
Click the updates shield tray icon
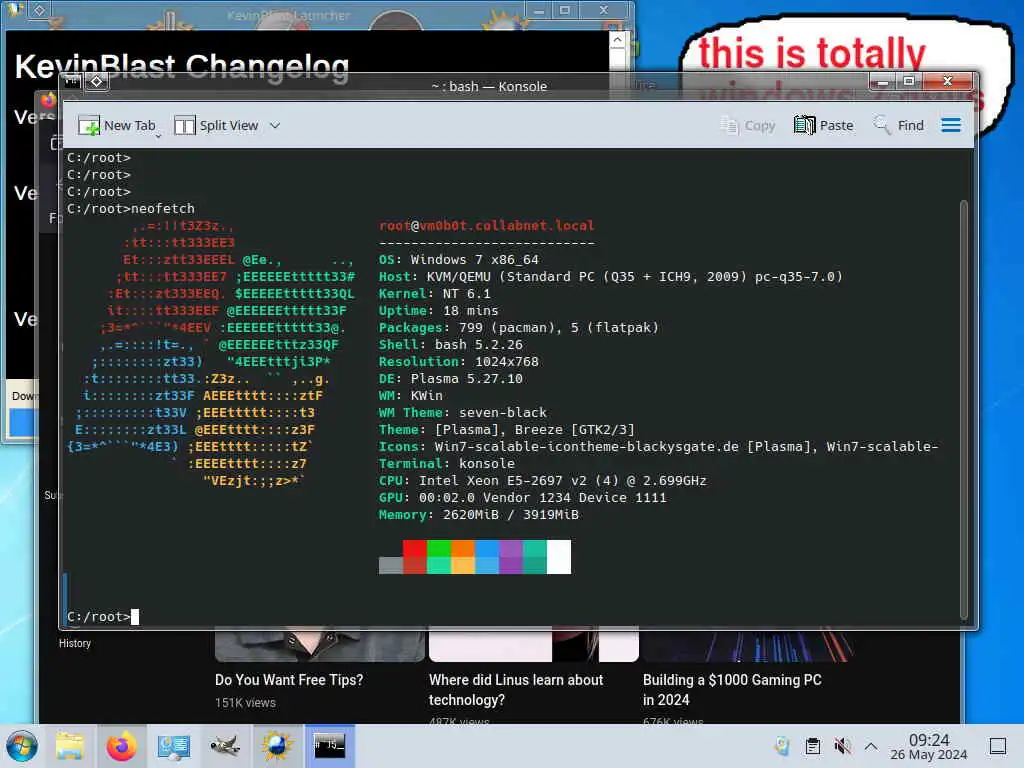(x=782, y=746)
